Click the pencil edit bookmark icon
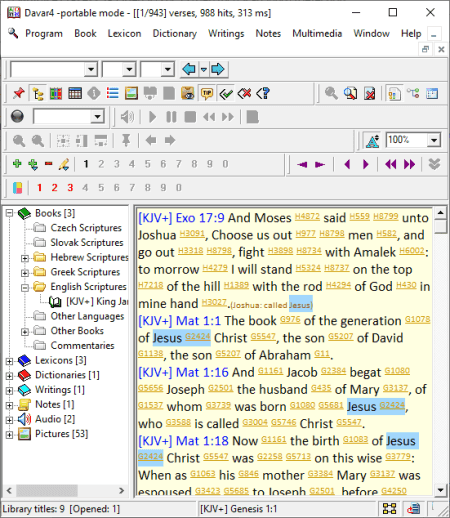The height and width of the screenshot is (518, 450). tap(64, 164)
